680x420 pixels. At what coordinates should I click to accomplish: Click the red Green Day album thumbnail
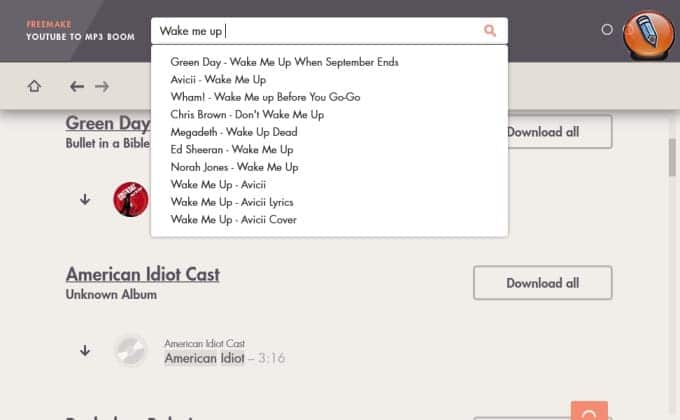131,199
